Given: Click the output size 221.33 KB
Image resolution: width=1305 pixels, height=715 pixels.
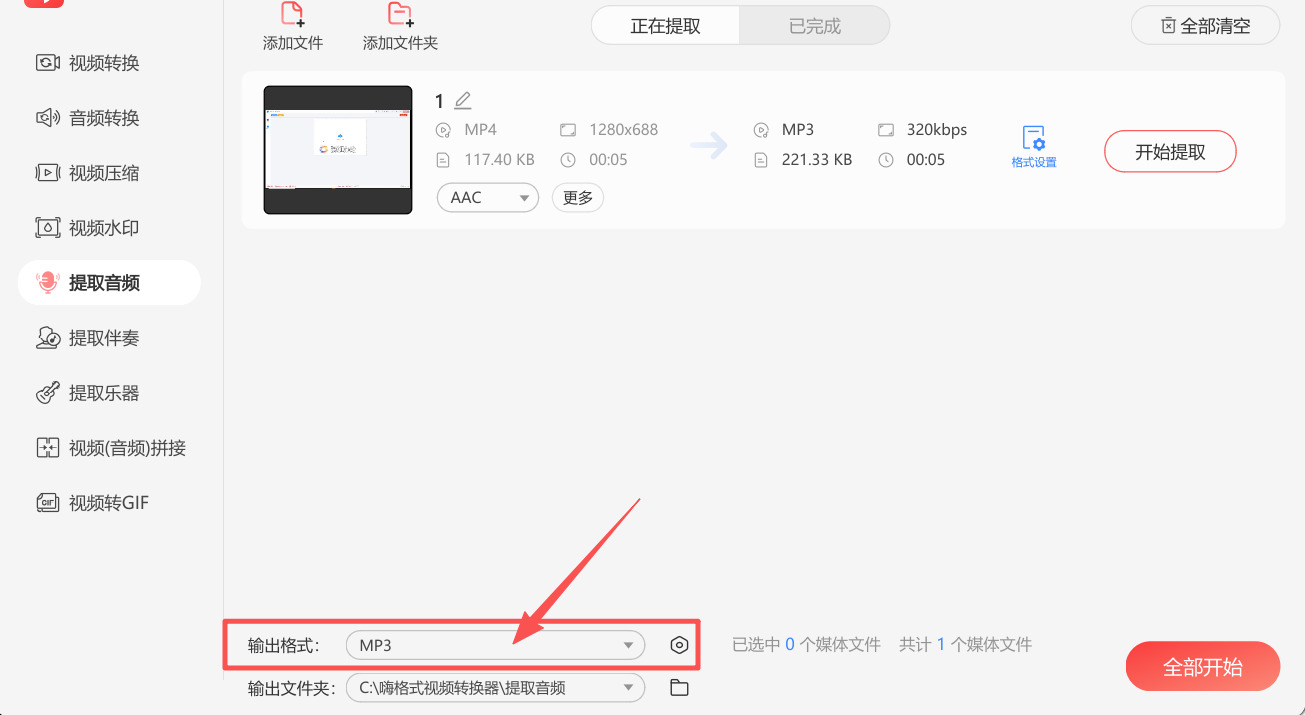Looking at the screenshot, I should [x=817, y=160].
